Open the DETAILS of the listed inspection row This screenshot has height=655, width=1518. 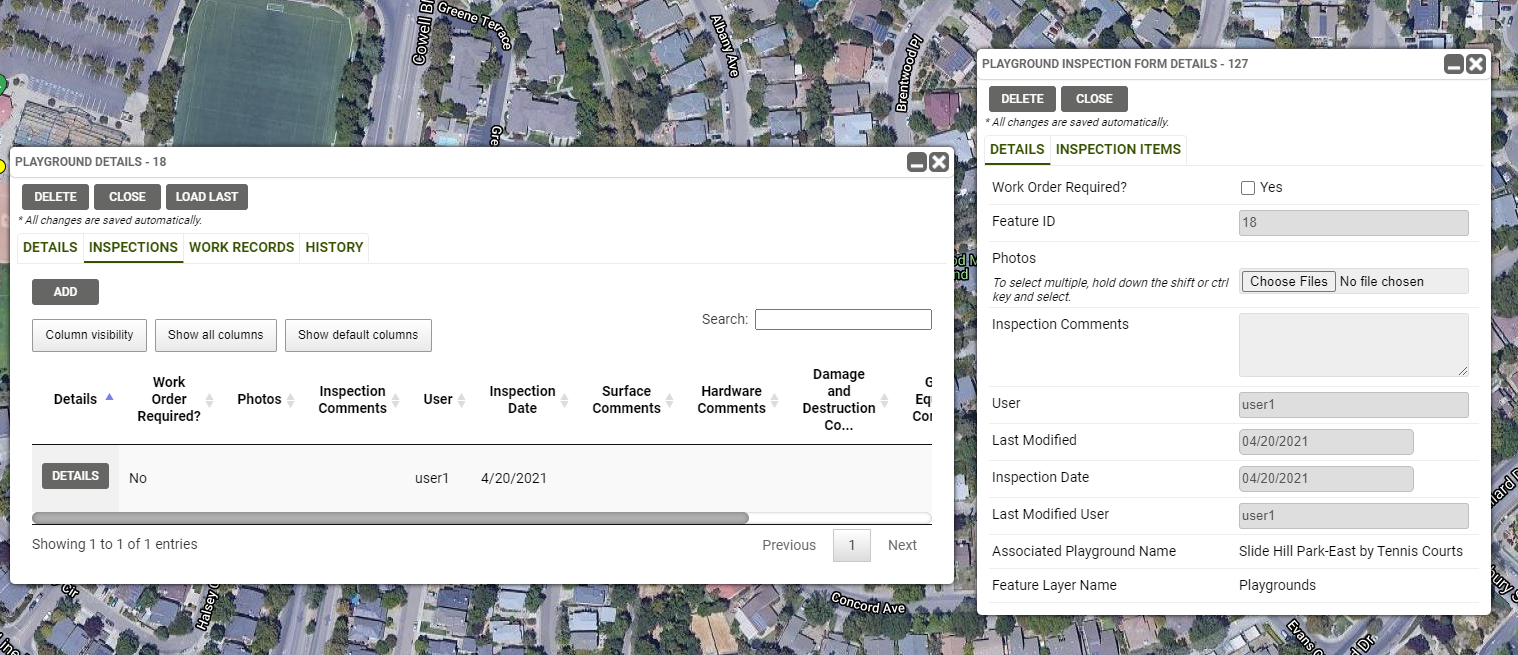click(75, 476)
